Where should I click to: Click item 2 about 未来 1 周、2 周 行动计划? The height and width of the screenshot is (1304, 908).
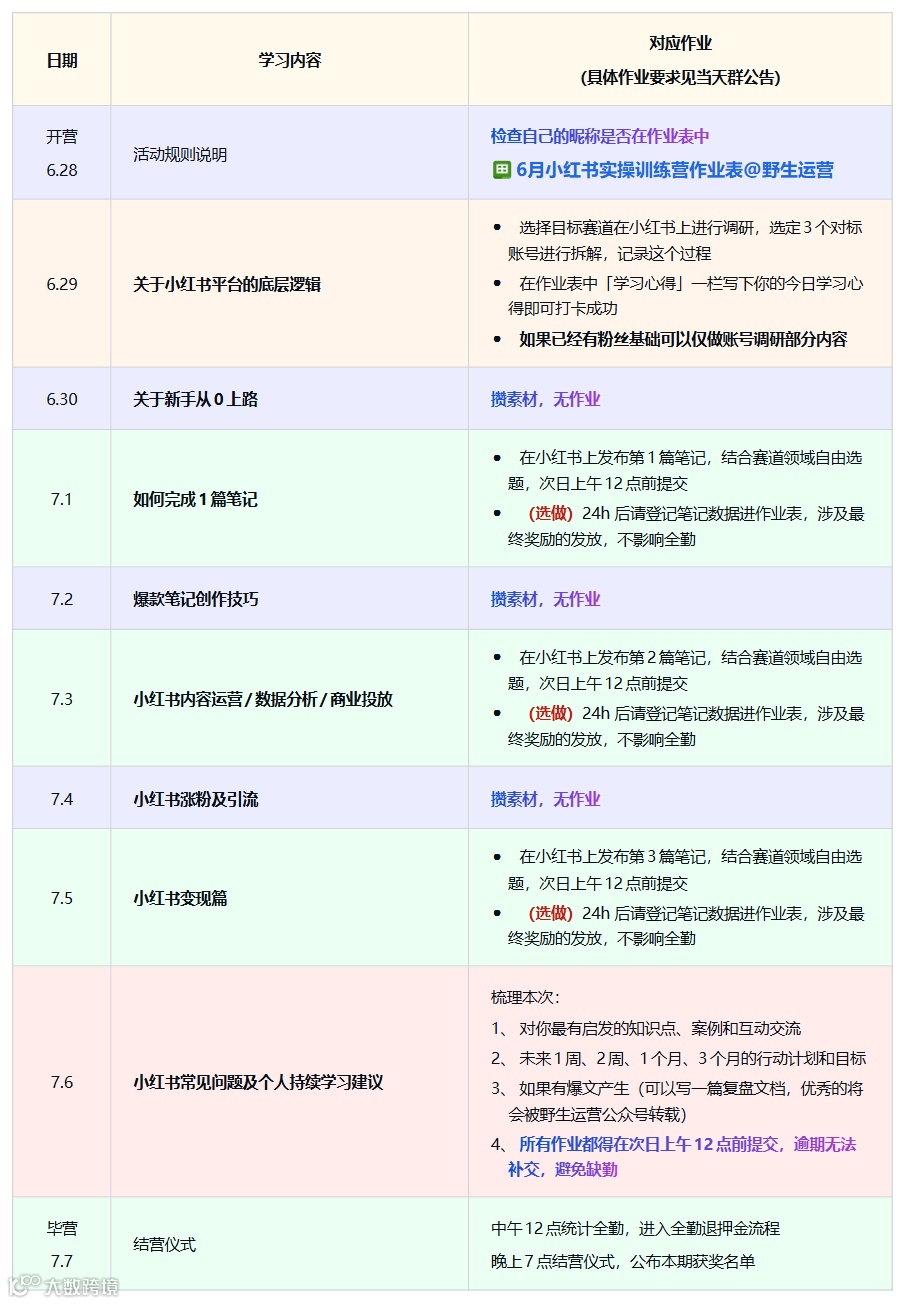[678, 1058]
